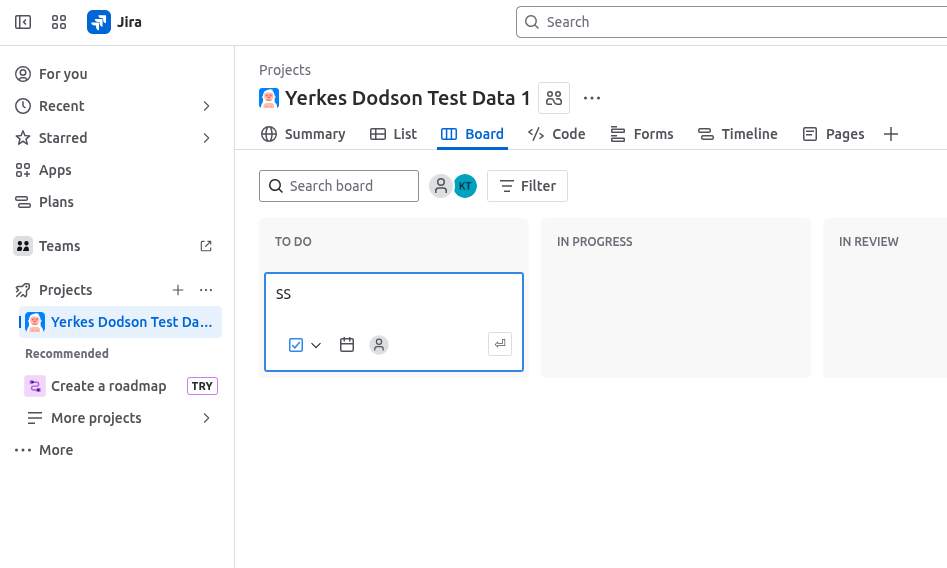947x568 pixels.
Task: Open the Summary tab
Action: (303, 134)
